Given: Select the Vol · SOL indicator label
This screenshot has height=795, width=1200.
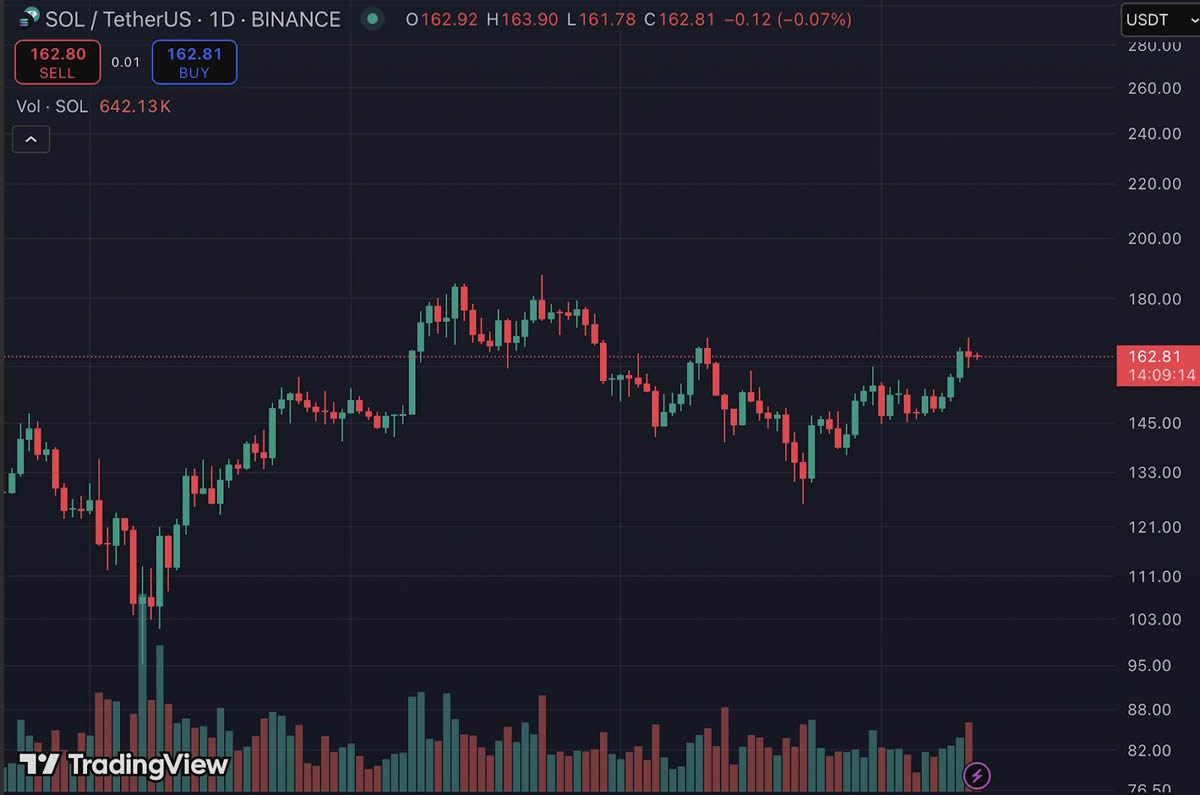Looking at the screenshot, I should point(52,106).
